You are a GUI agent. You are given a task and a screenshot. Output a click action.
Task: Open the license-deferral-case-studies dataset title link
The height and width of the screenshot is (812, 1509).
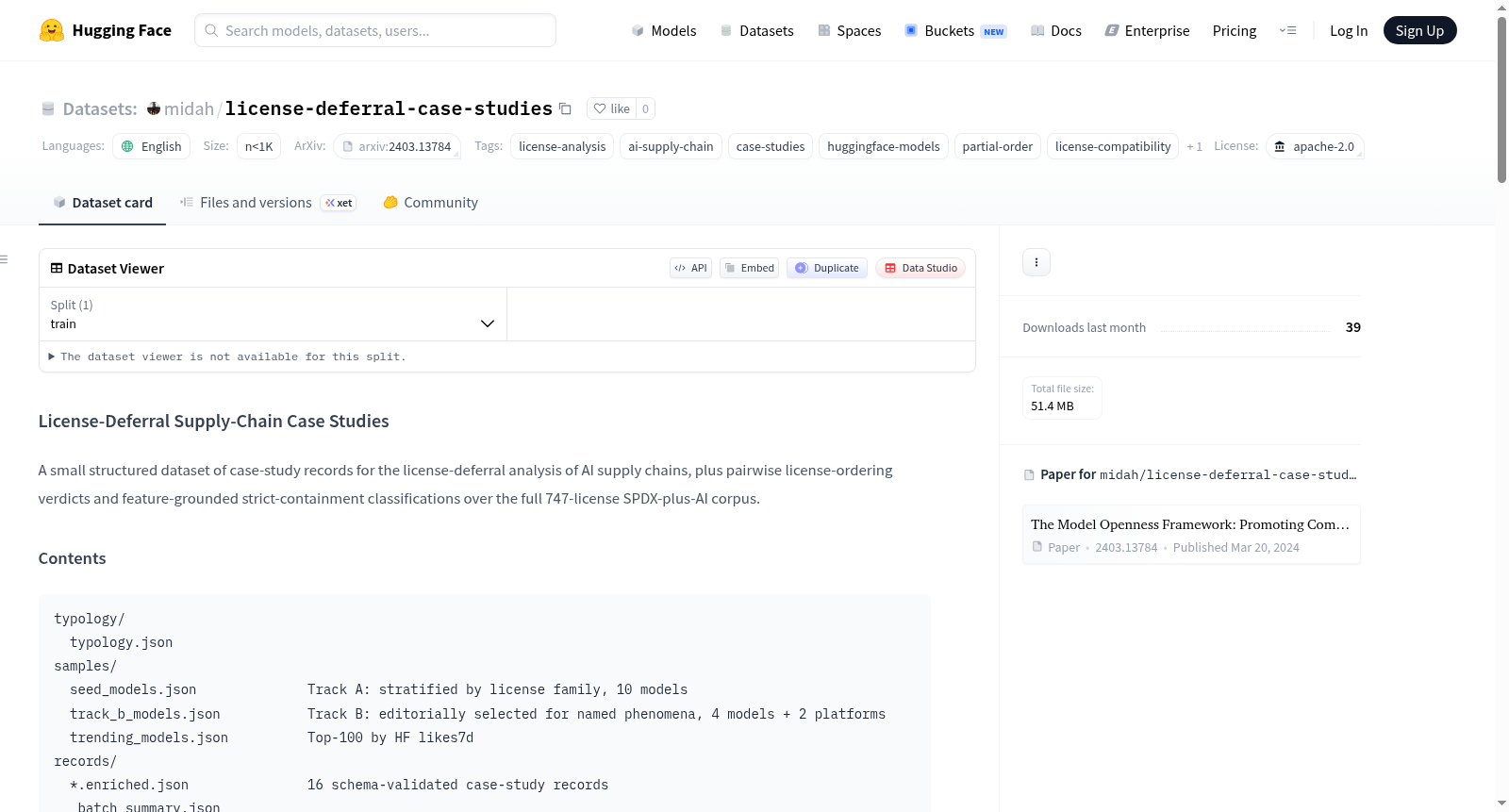389,108
